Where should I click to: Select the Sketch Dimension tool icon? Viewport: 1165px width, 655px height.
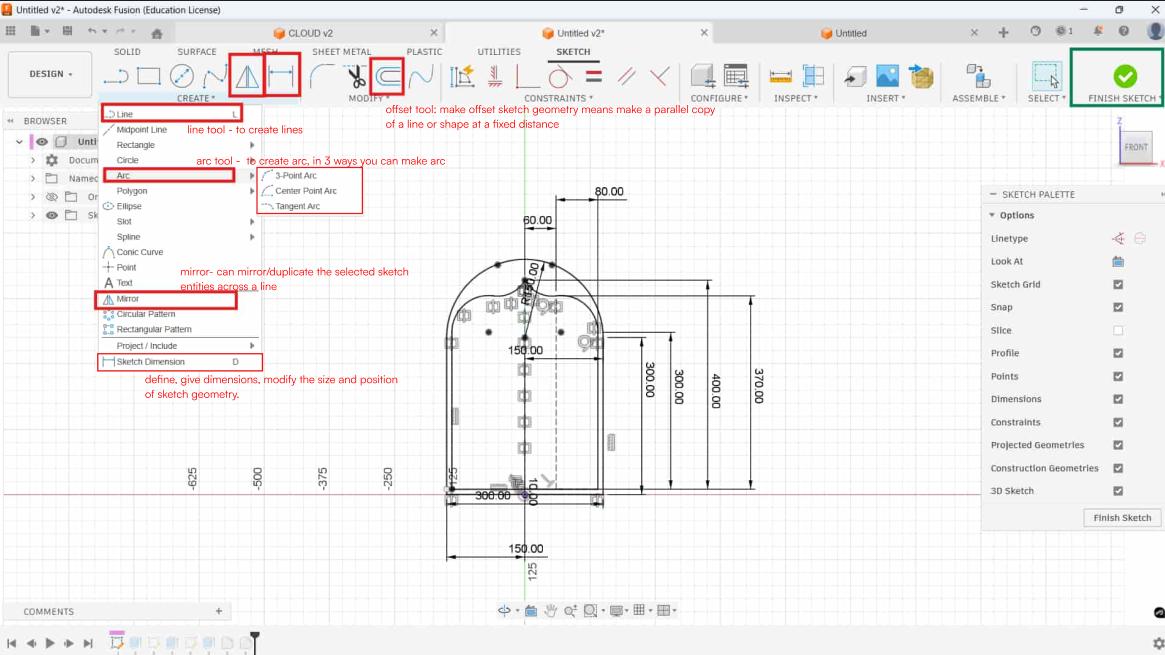(x=282, y=76)
